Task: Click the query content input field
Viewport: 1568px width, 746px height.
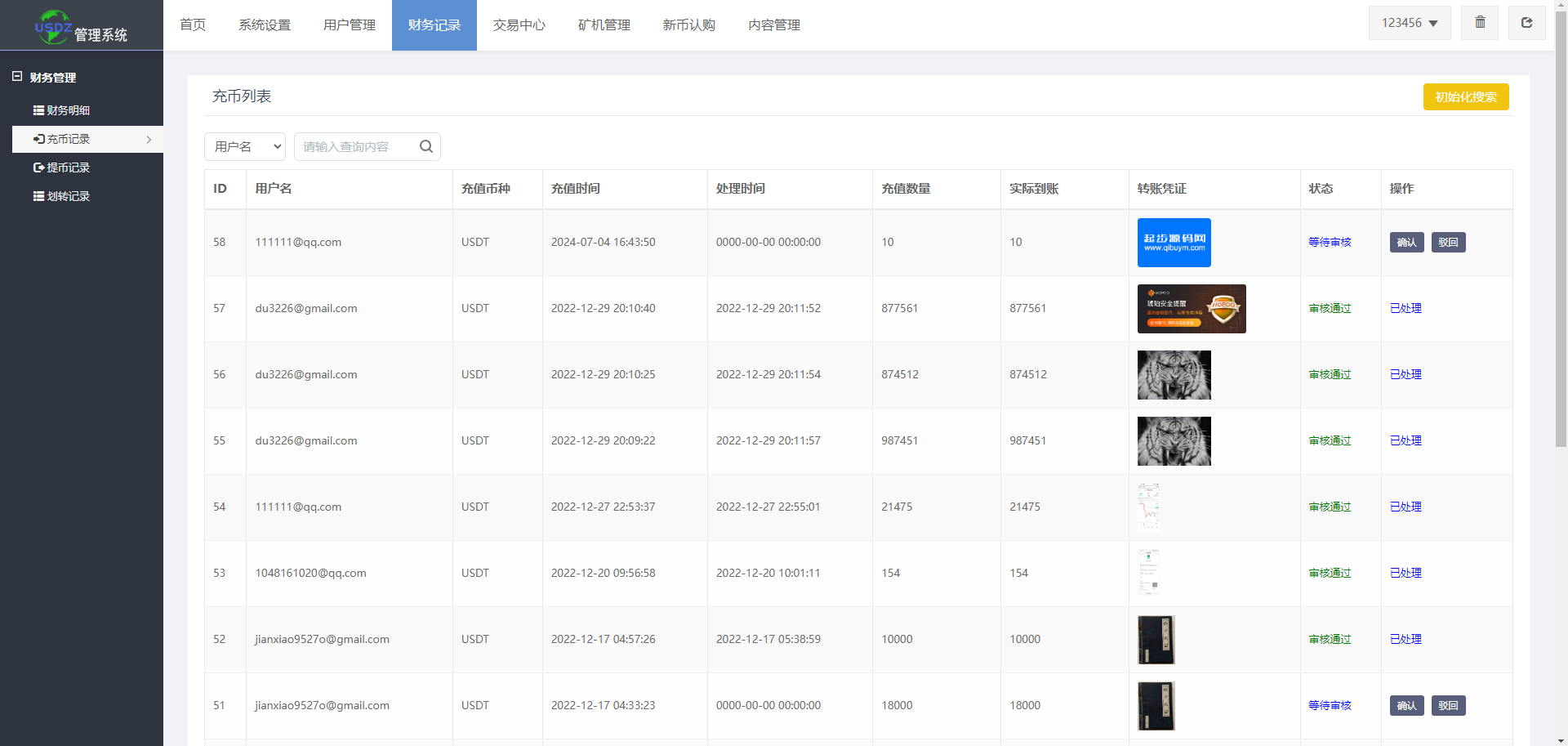Action: 355,146
